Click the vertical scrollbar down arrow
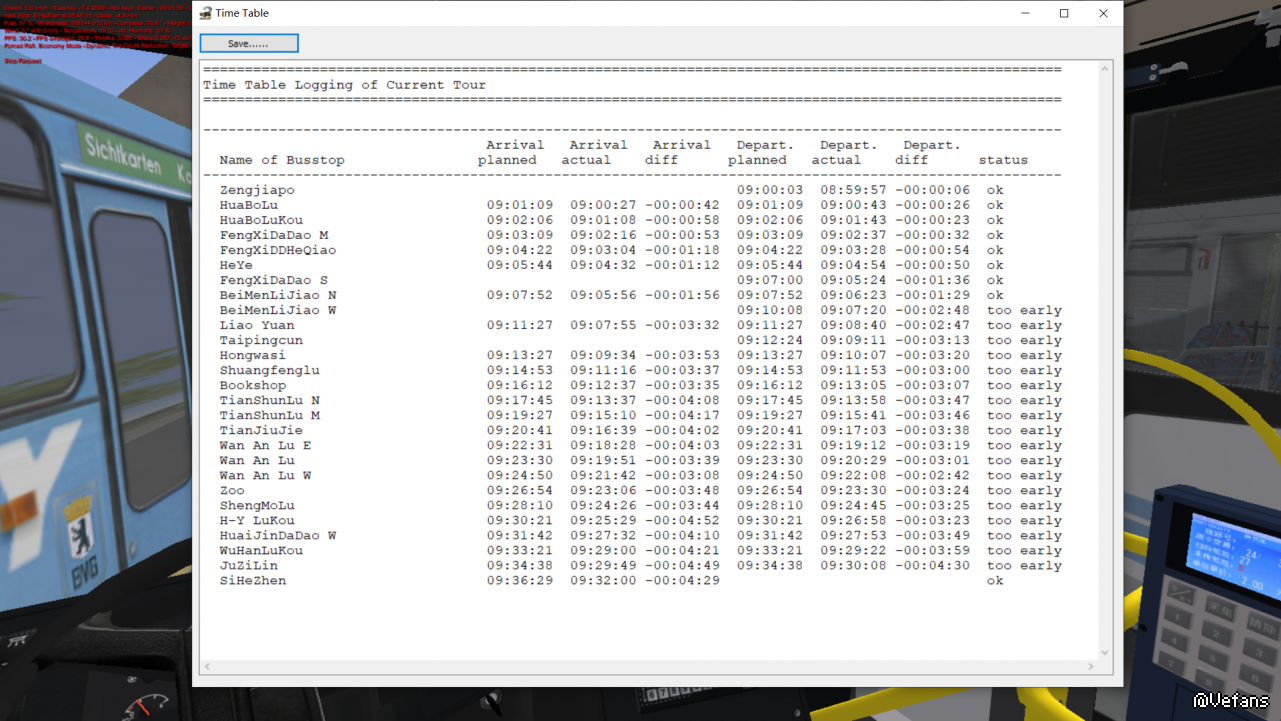 1105,652
